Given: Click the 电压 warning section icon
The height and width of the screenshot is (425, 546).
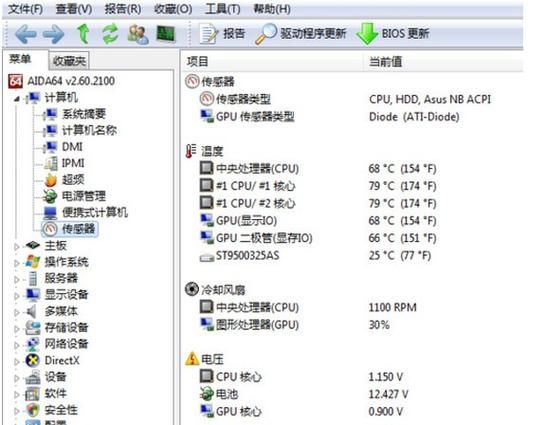Looking at the screenshot, I should 192,359.
